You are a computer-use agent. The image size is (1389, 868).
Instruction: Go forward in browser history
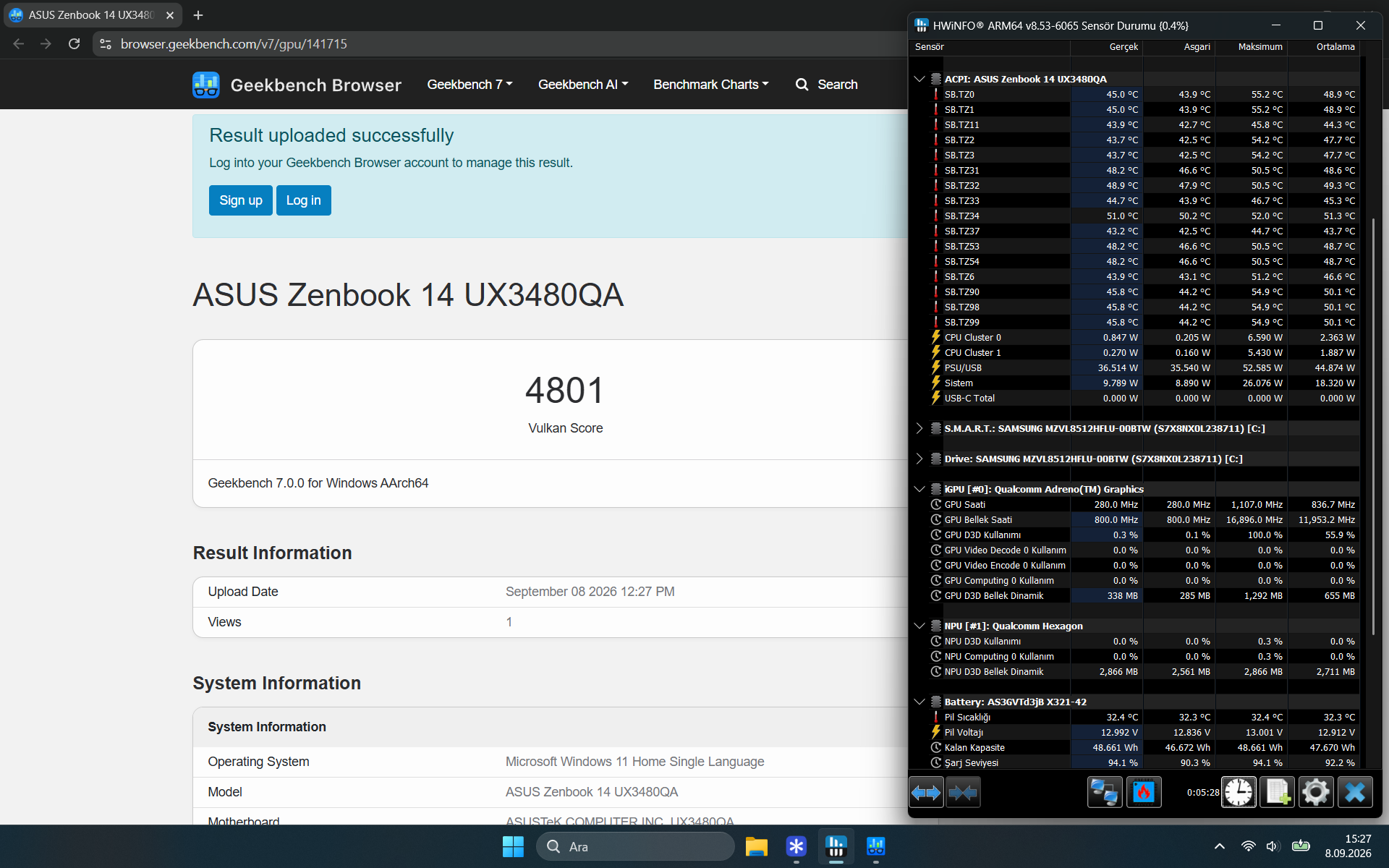(46, 44)
